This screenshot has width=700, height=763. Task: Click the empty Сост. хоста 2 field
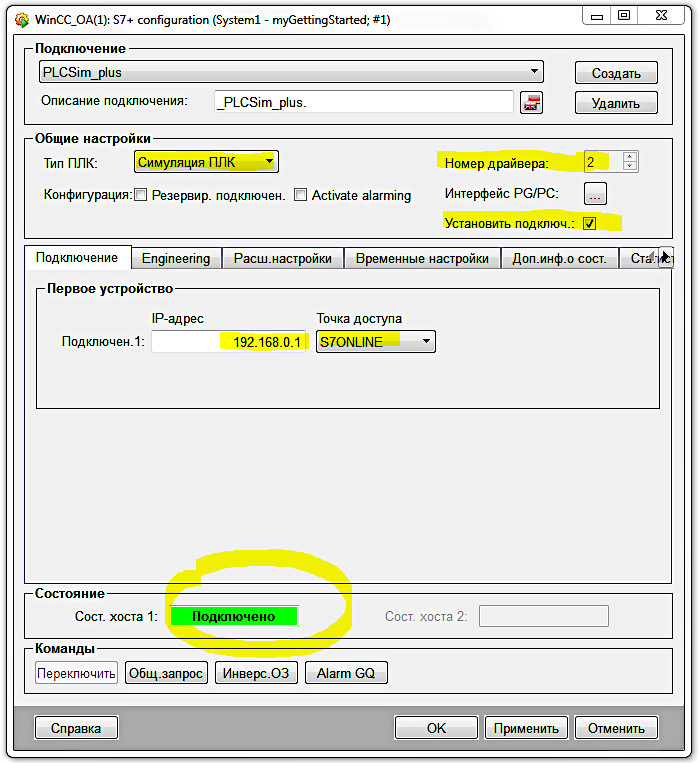(543, 616)
